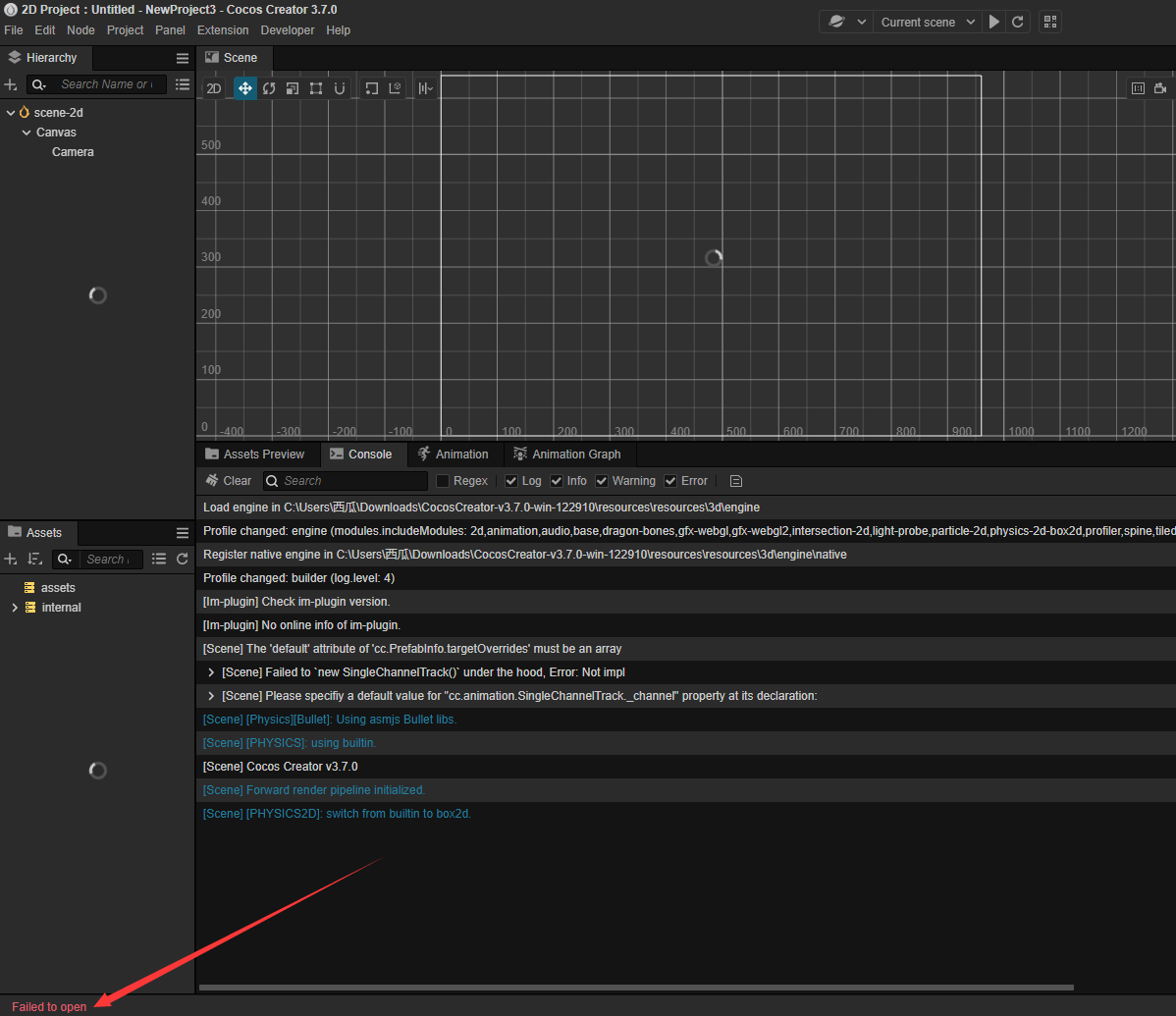Open the Hierarchy panel menu icon
The height and width of the screenshot is (1016, 1176).
coord(183,57)
